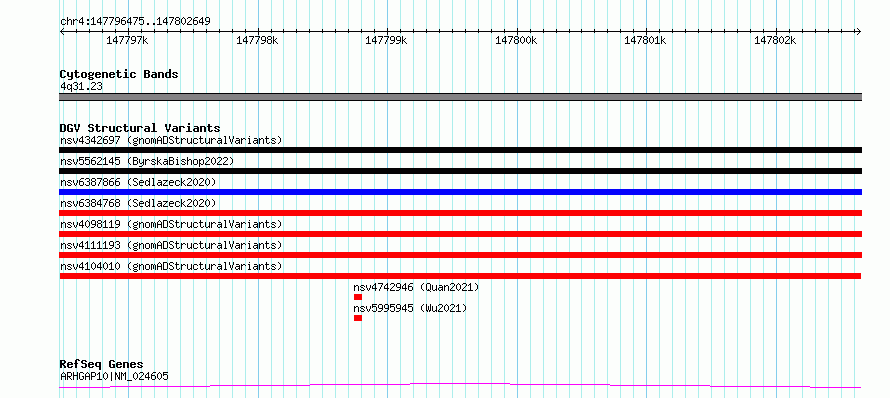Click the gray 4q31.23 cytogenetic band
The width and height of the screenshot is (890, 398).
point(460,97)
